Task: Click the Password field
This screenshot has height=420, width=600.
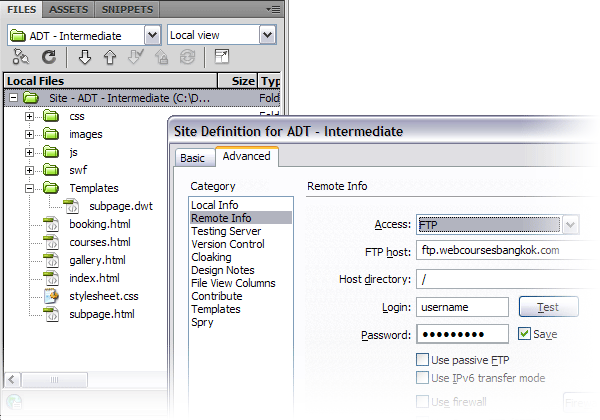Action: coord(462,334)
